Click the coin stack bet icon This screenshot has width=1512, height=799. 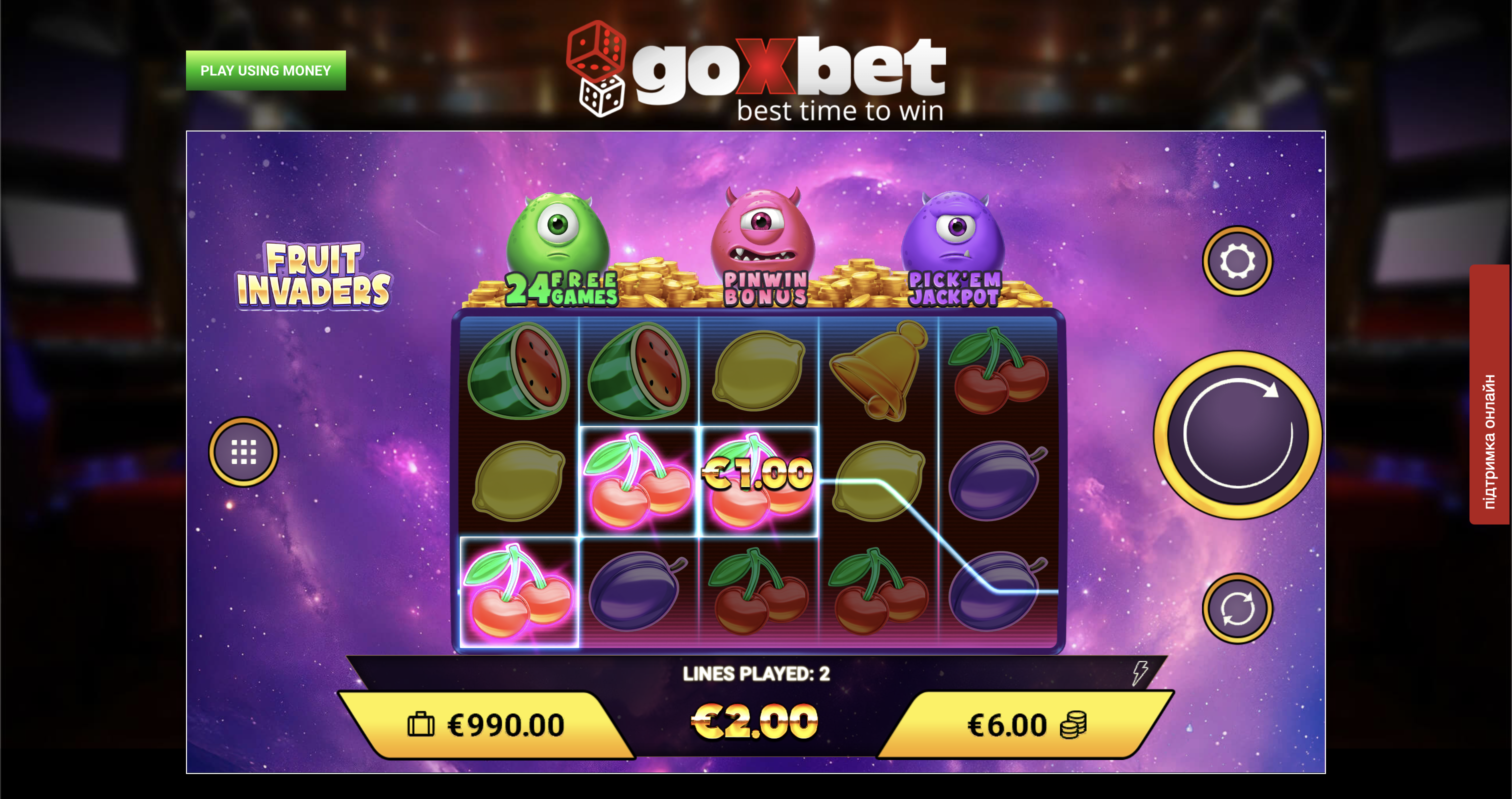pyautogui.click(x=1073, y=725)
